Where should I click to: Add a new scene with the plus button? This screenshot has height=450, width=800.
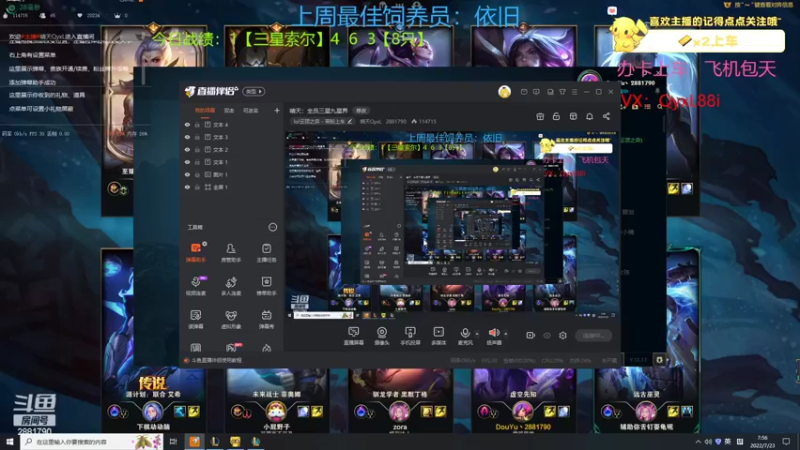click(277, 110)
